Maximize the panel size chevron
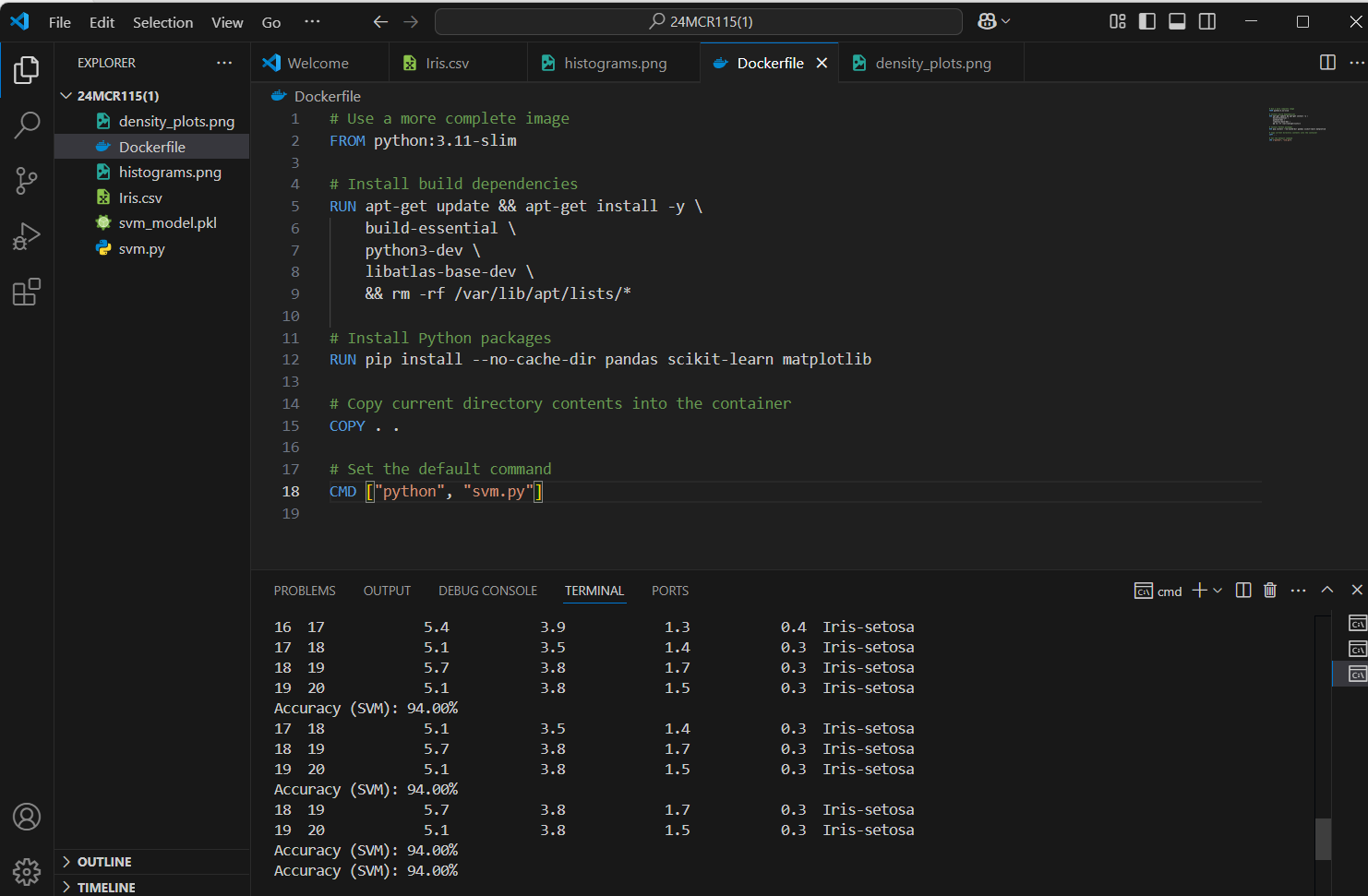 (x=1327, y=591)
